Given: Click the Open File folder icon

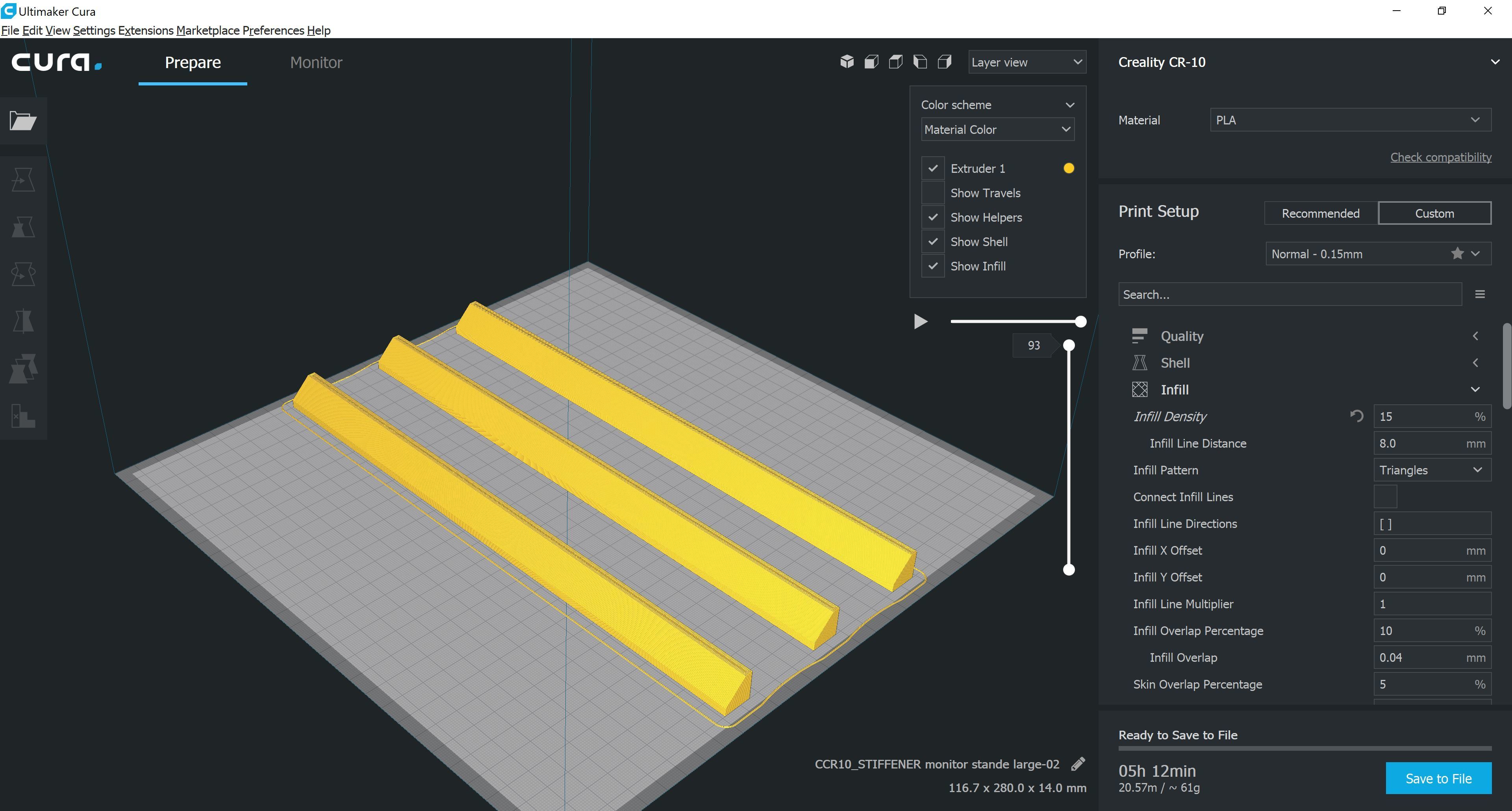Looking at the screenshot, I should point(23,121).
